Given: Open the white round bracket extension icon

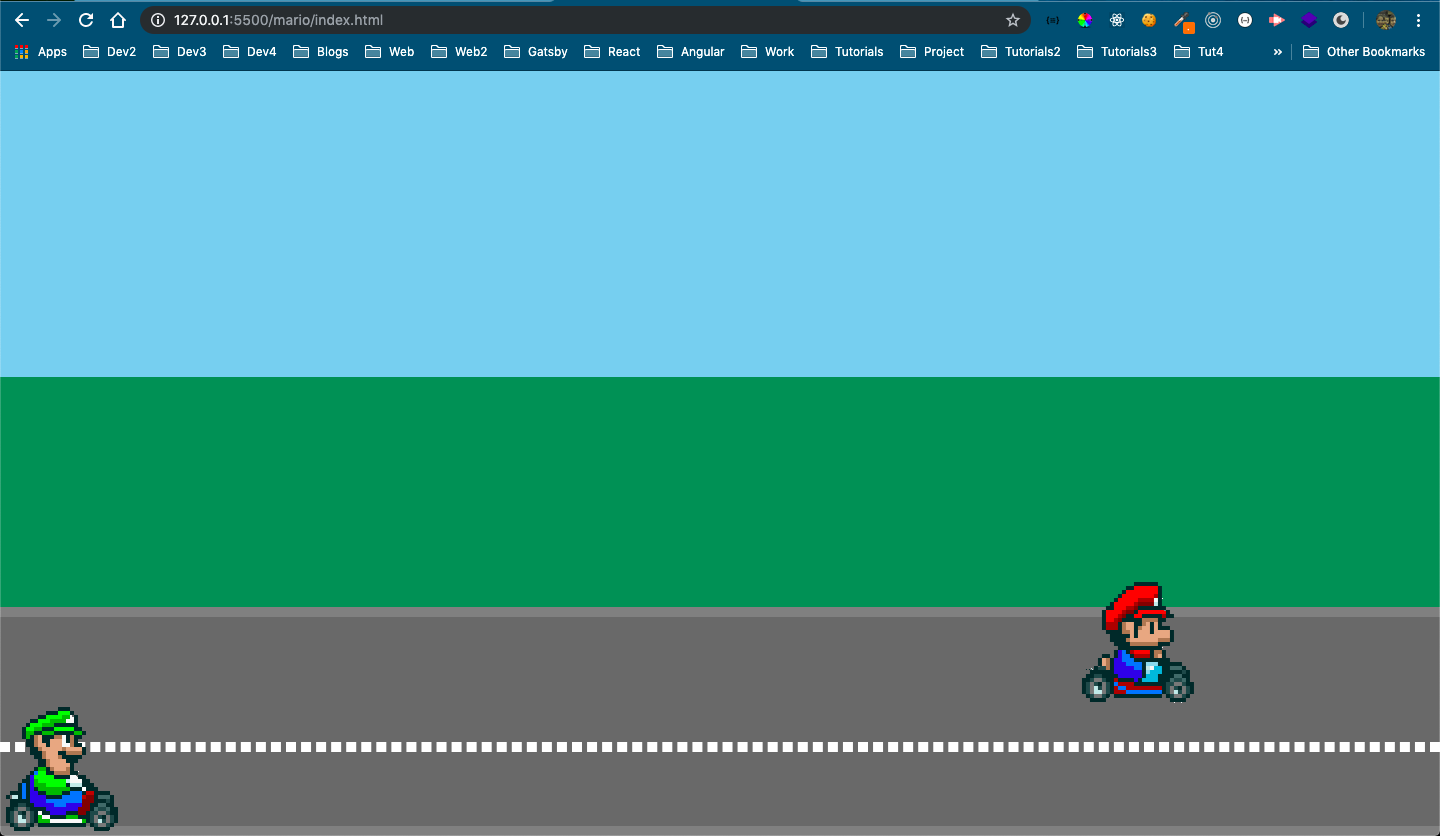Looking at the screenshot, I should click(1245, 20).
